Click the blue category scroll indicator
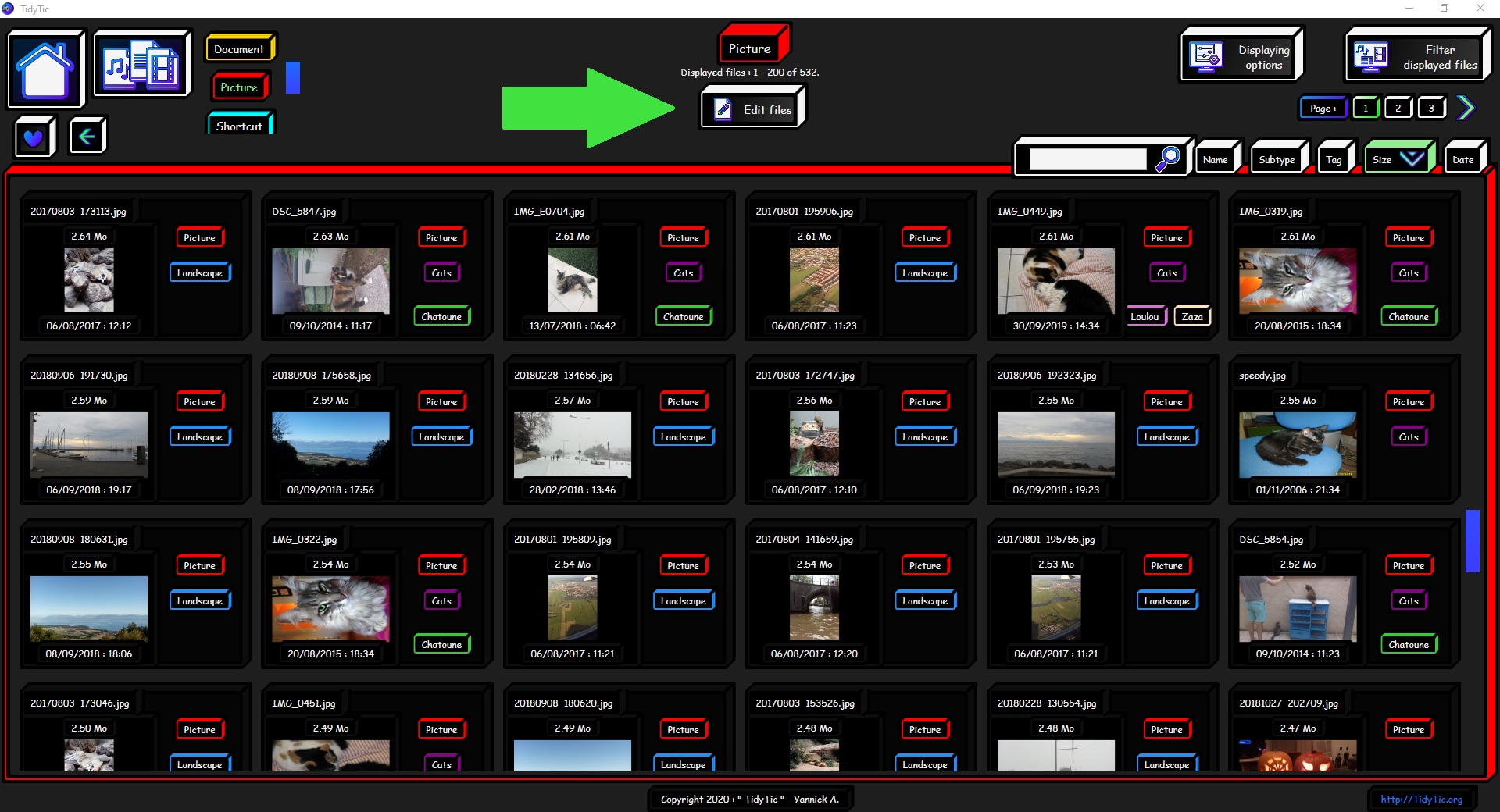The width and height of the screenshot is (1500, 812). 293,78
